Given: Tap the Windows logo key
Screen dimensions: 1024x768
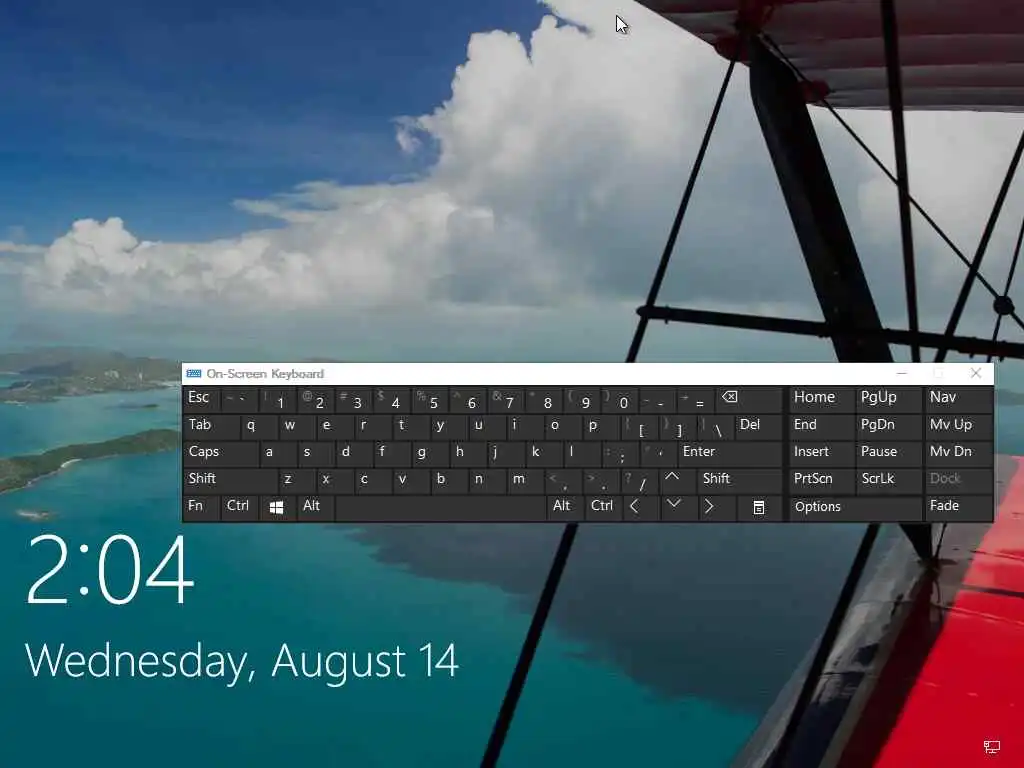Looking at the screenshot, I should (277, 507).
